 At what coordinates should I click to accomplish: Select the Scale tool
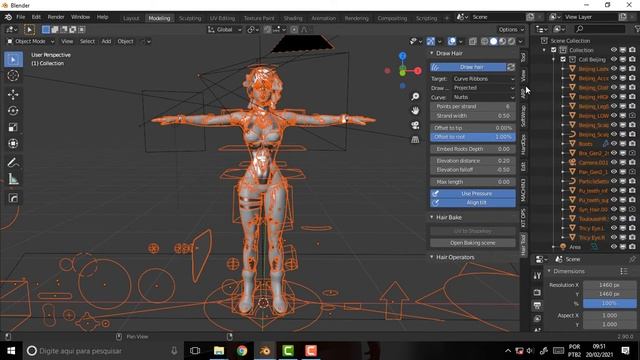point(13,127)
